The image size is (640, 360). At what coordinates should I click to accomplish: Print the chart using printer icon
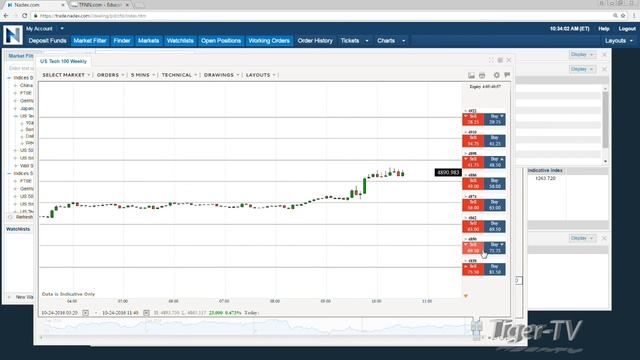[x=482, y=76]
